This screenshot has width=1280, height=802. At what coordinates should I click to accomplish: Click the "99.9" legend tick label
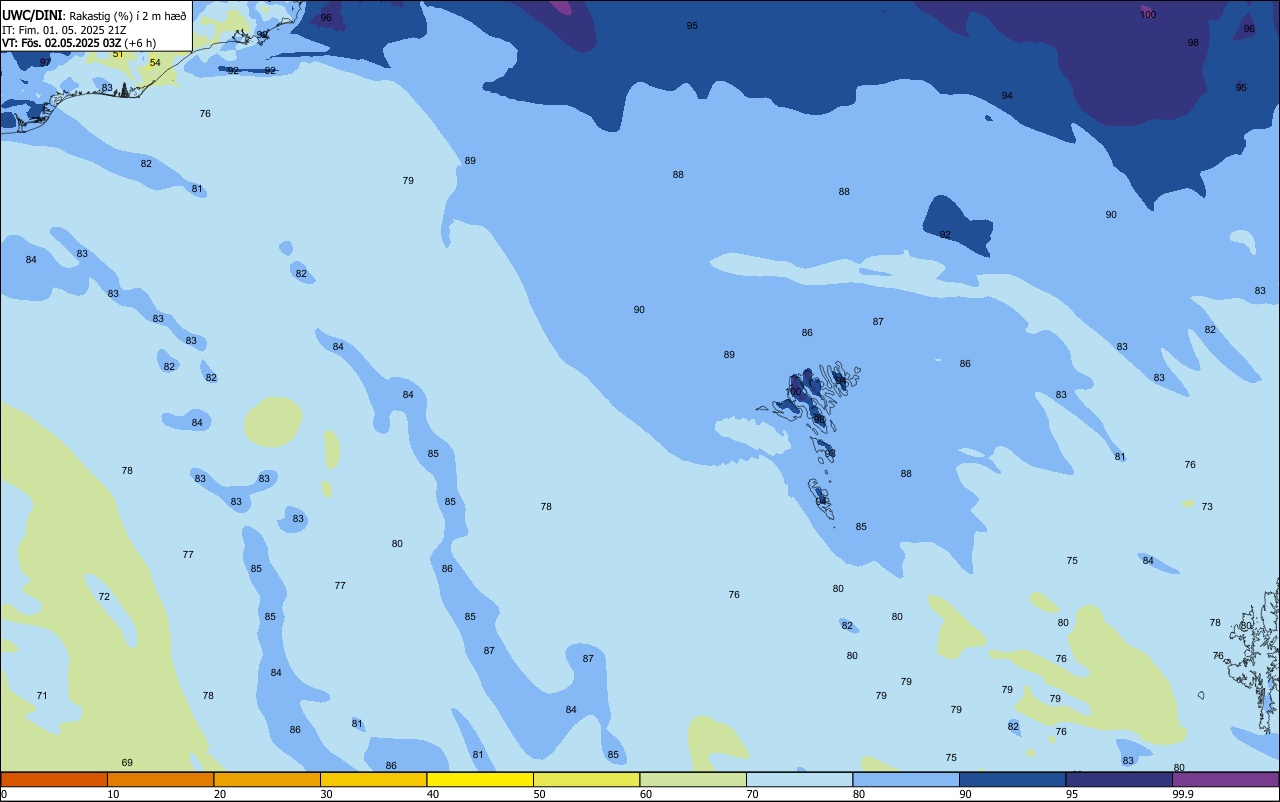pyautogui.click(x=1183, y=794)
